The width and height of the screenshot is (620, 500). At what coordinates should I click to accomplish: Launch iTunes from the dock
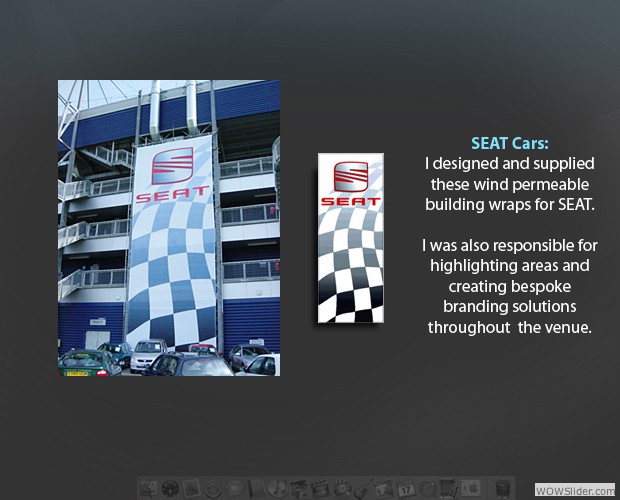tap(278, 489)
